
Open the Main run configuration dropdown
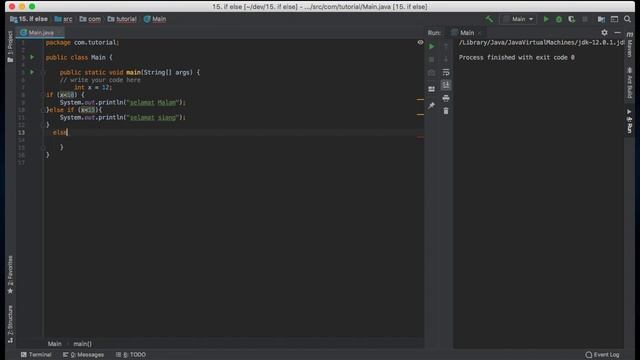518,19
